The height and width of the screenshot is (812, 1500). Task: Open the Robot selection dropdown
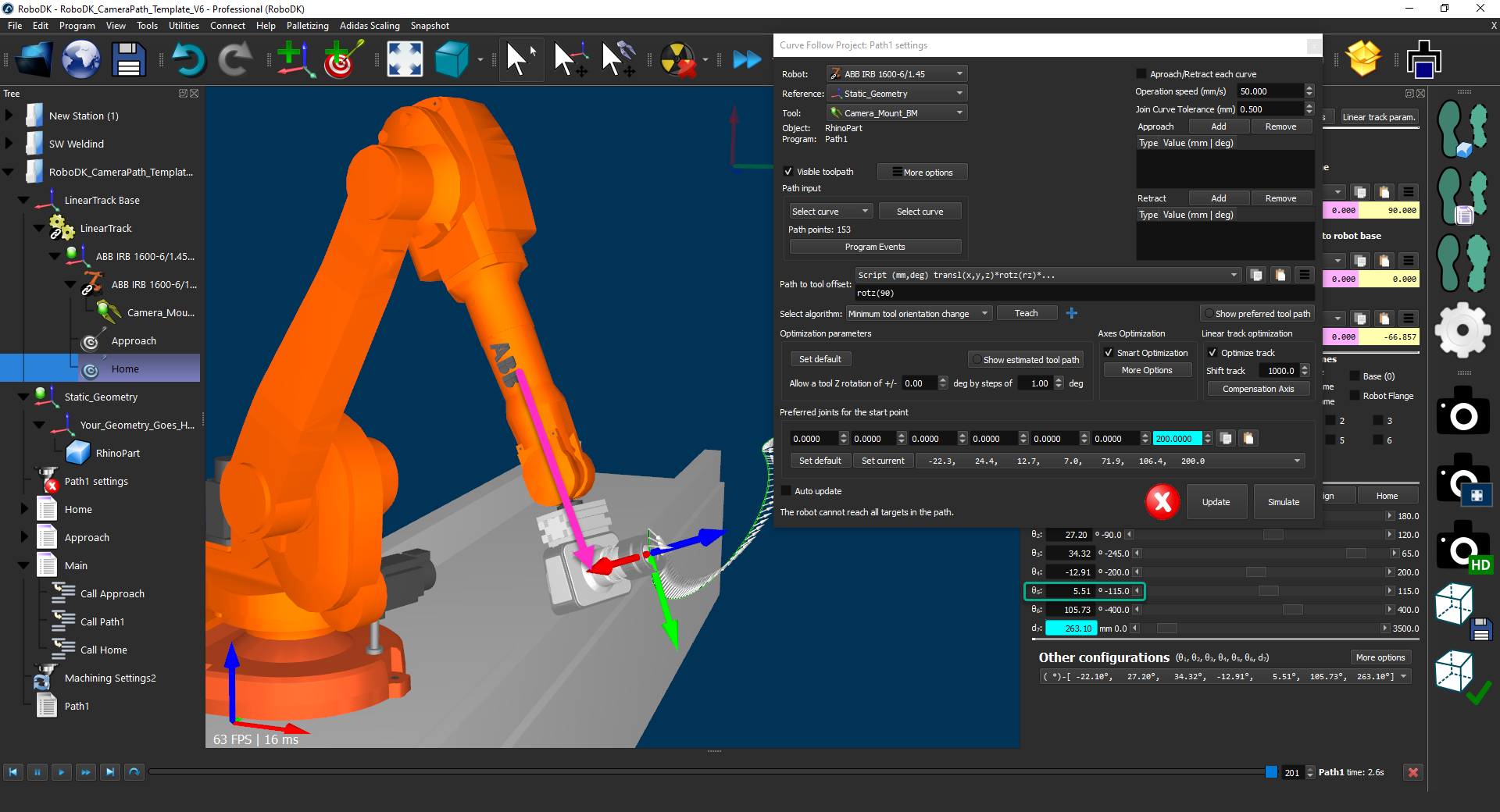(x=897, y=74)
